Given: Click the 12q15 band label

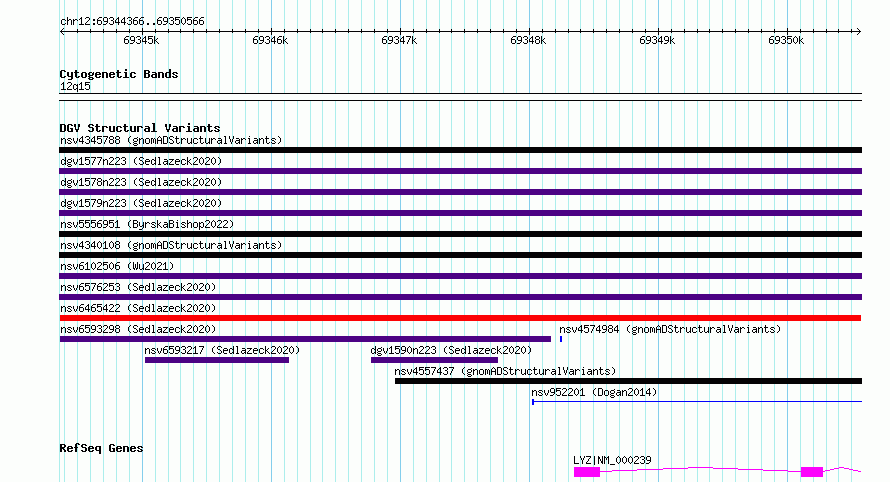Looking at the screenshot, I should pos(75,86).
